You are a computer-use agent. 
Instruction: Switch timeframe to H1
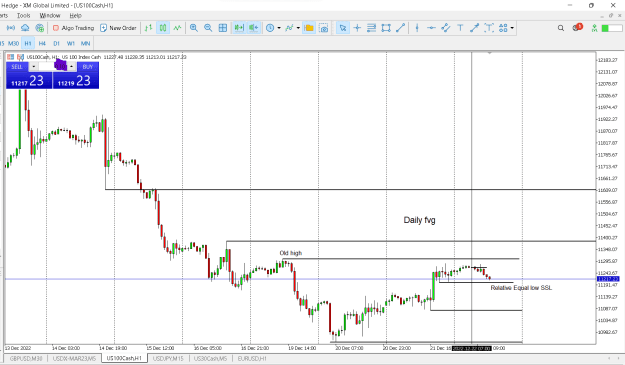pos(28,43)
